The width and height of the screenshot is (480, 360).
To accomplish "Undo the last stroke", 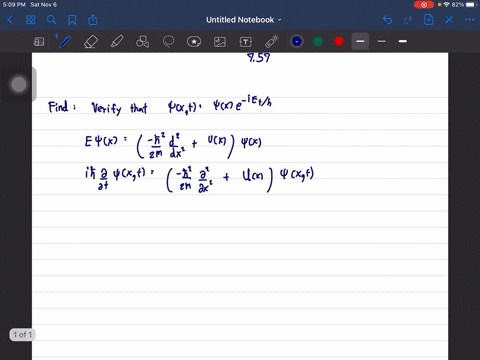I will tap(387, 20).
